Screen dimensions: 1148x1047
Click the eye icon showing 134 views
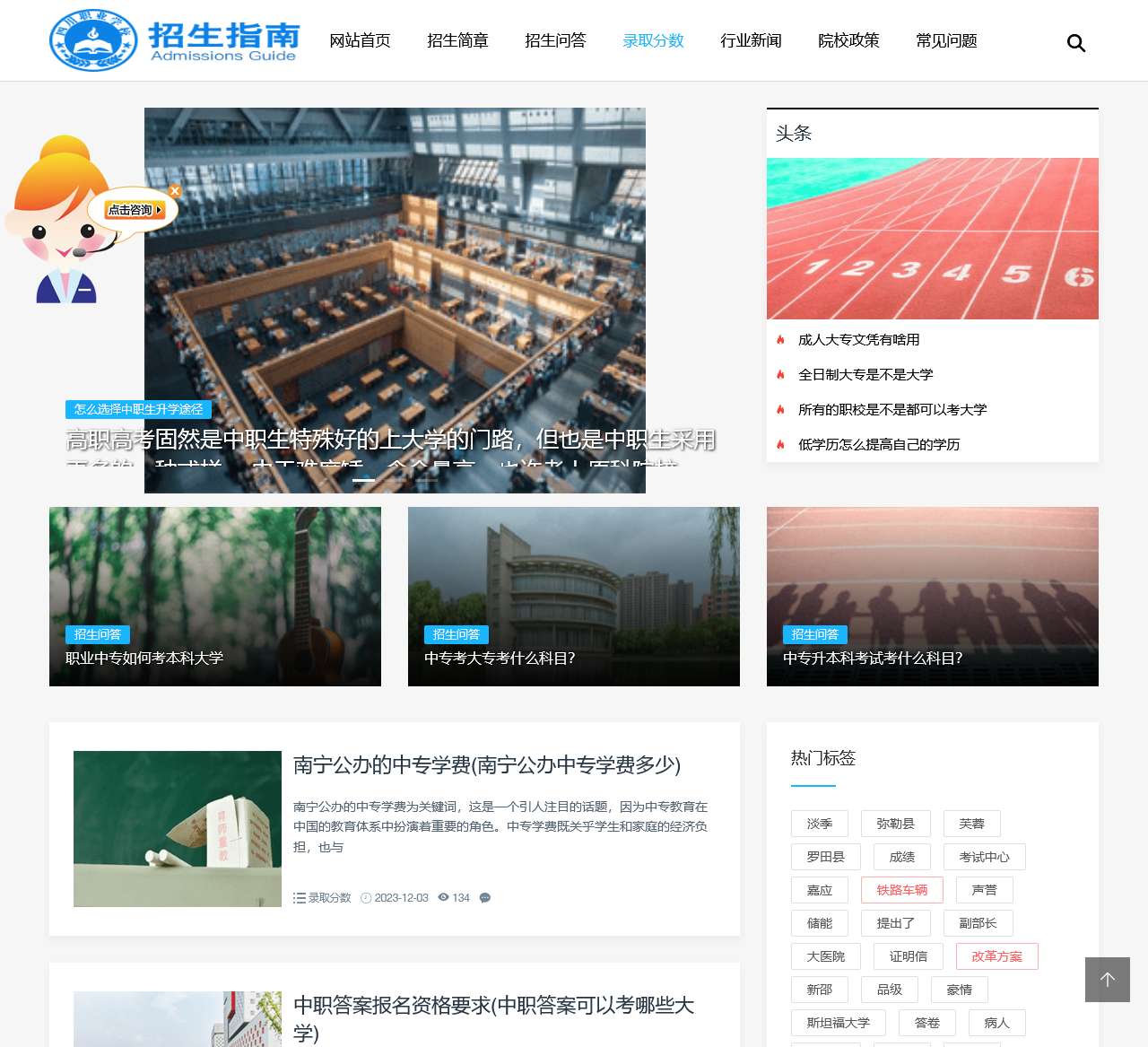444,897
